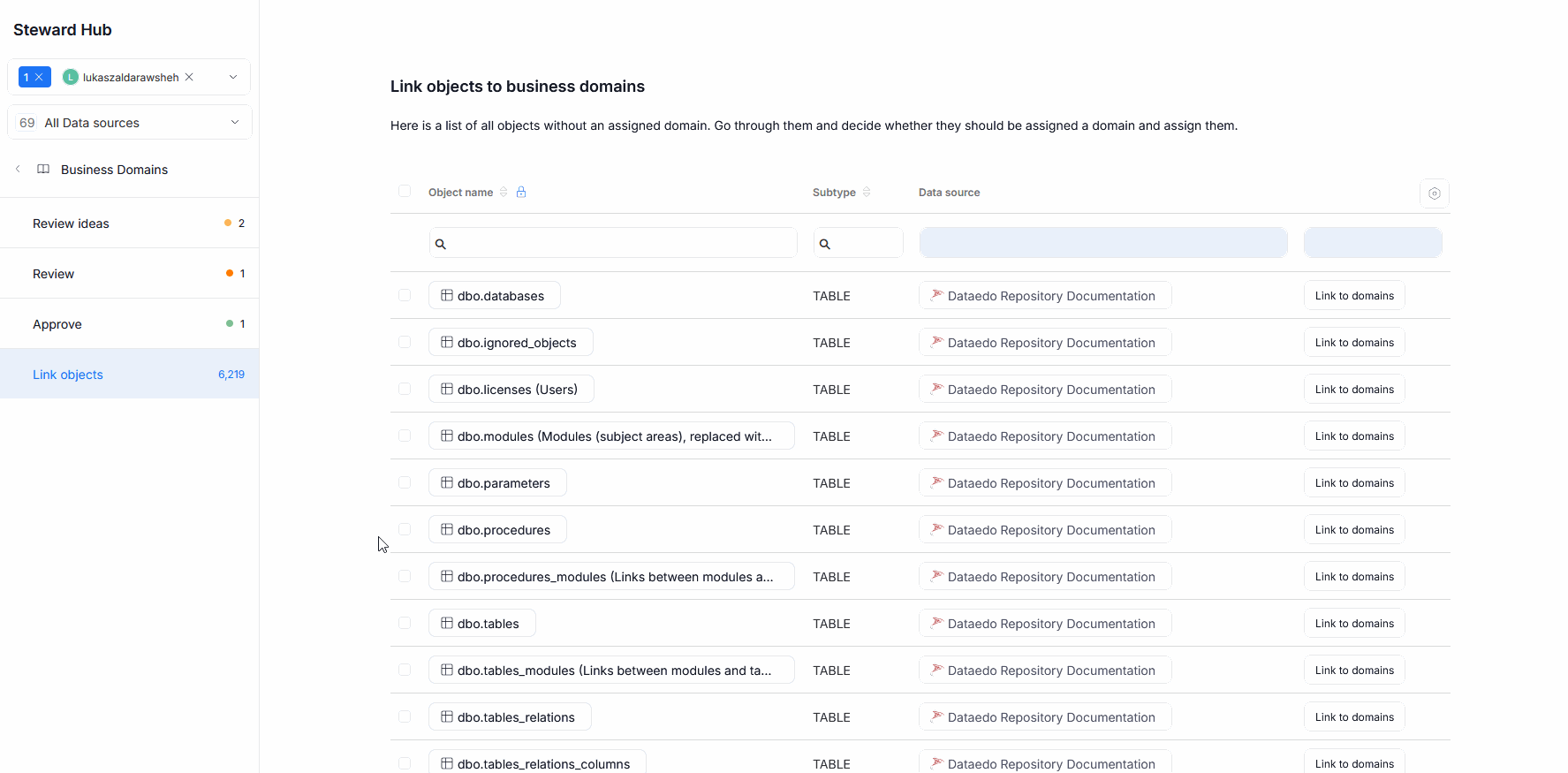Open the Link objects section
The width and height of the screenshot is (1568, 773).
coord(130,375)
